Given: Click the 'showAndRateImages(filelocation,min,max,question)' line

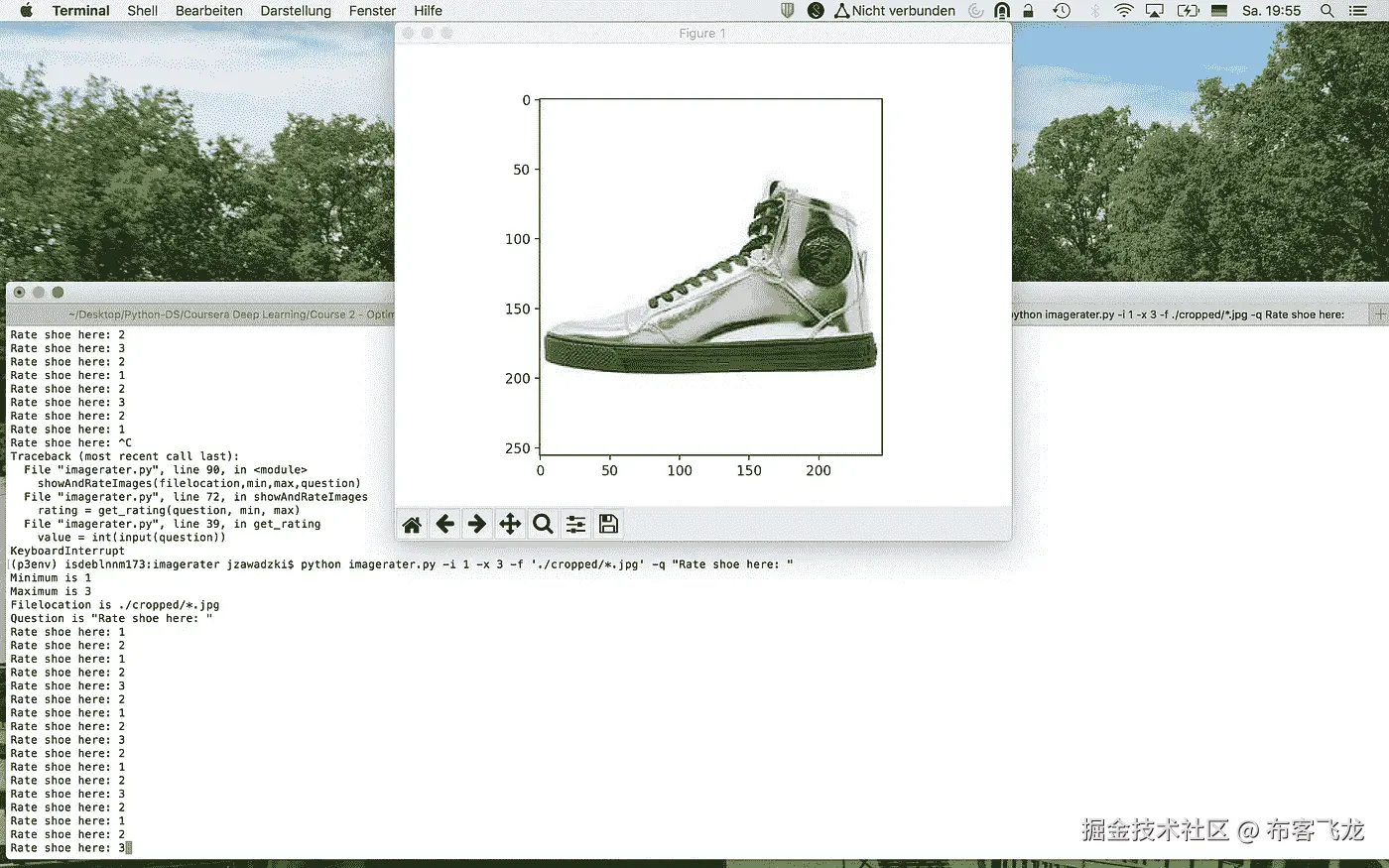Looking at the screenshot, I should pos(199,483).
